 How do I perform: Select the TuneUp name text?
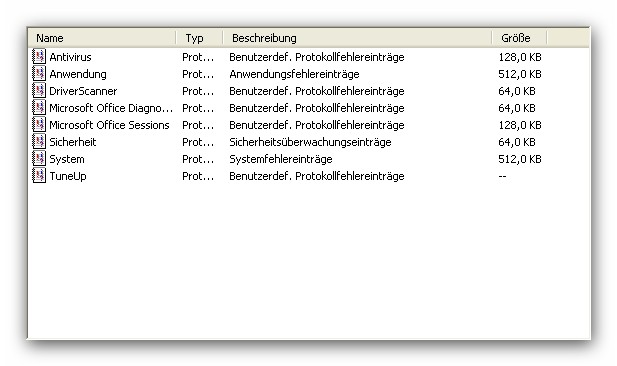[68, 176]
